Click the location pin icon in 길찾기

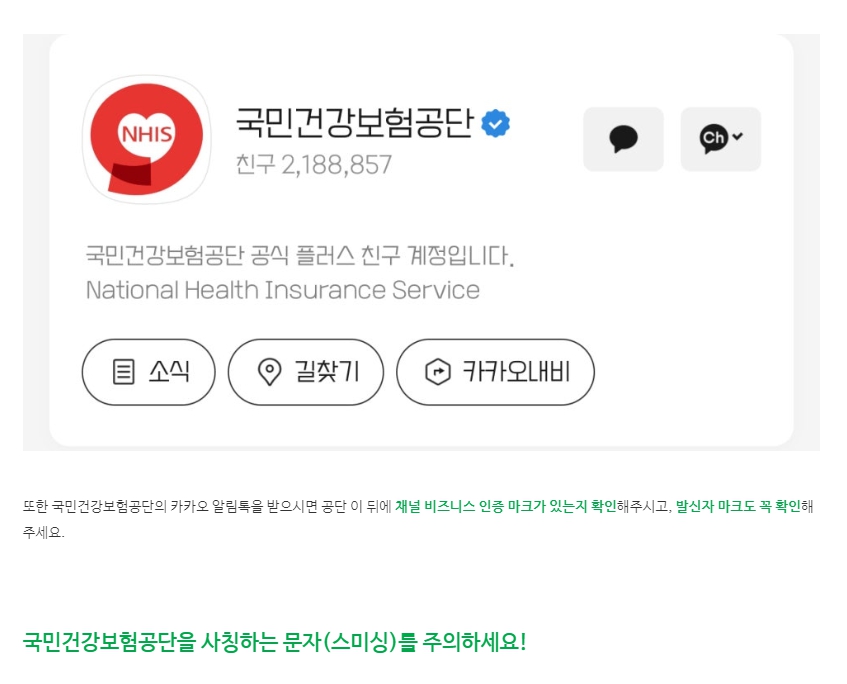point(269,372)
